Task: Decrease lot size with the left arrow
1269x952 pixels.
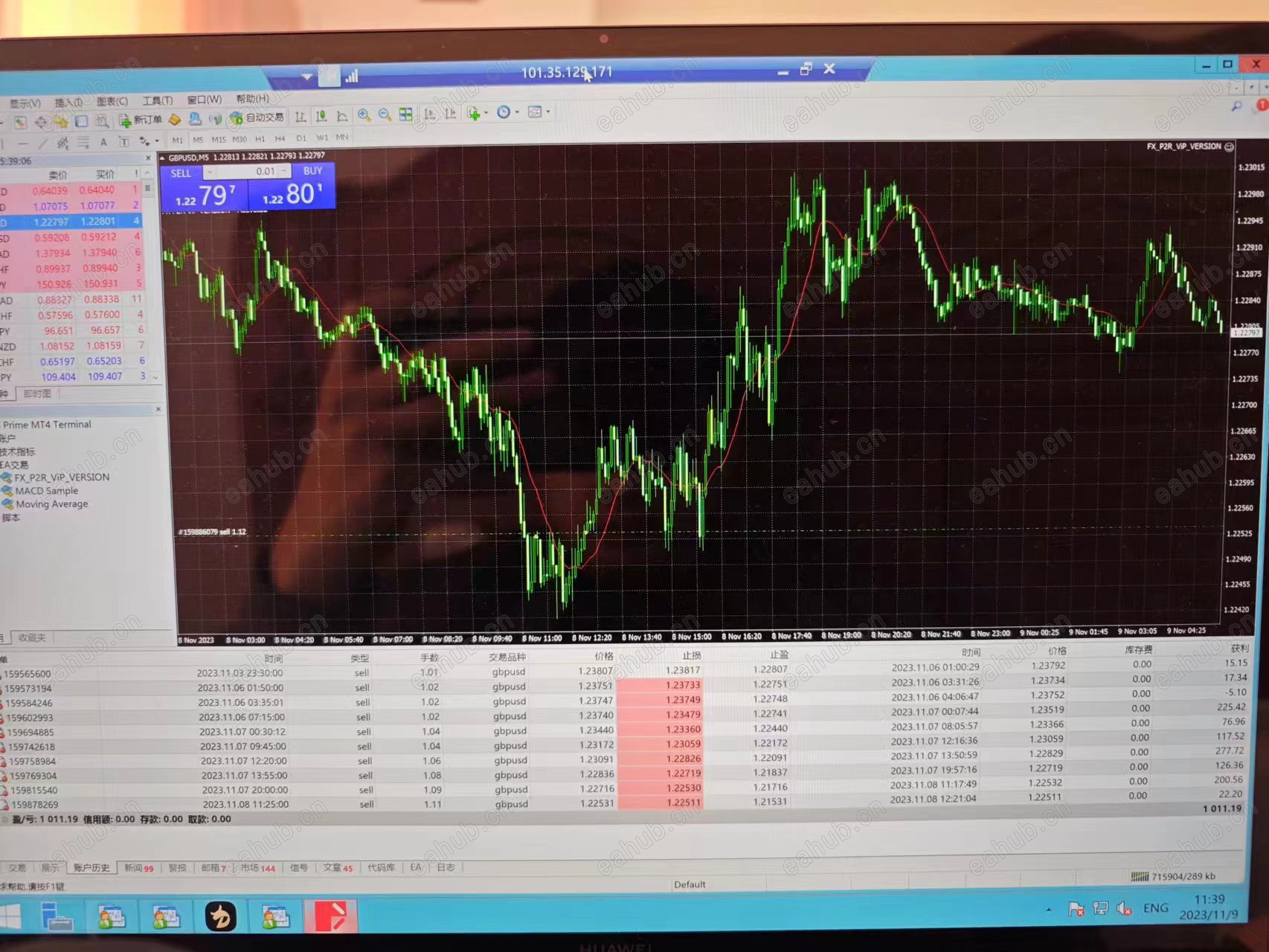Action: (x=210, y=173)
